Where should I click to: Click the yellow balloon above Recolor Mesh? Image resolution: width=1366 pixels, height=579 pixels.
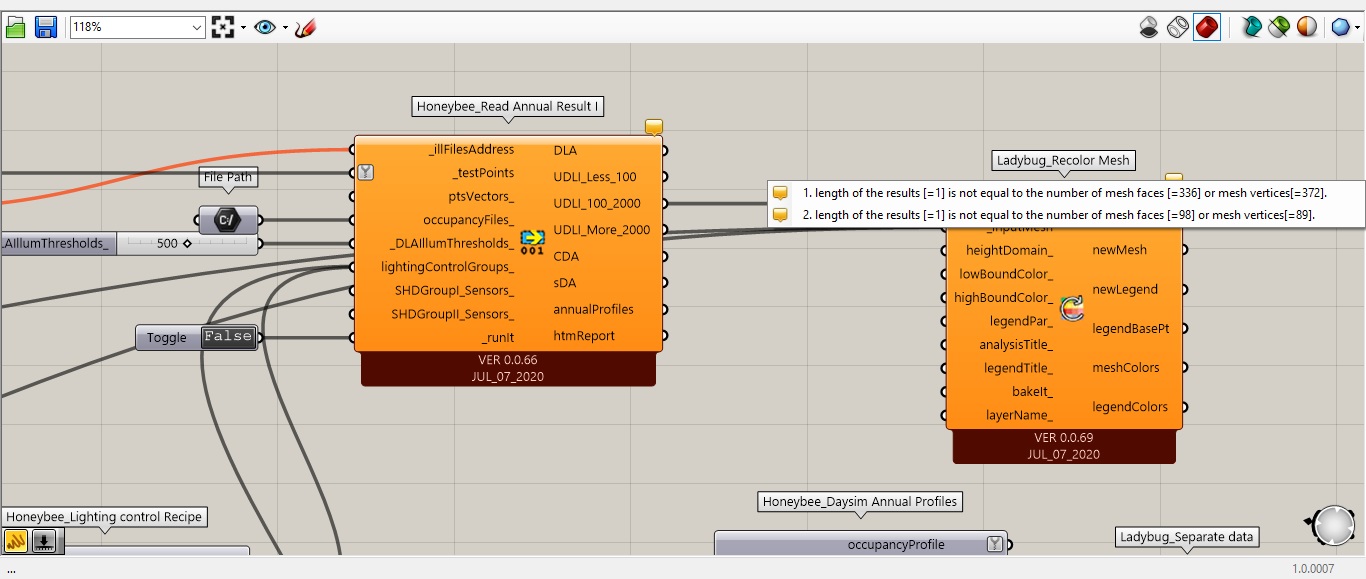1174,179
